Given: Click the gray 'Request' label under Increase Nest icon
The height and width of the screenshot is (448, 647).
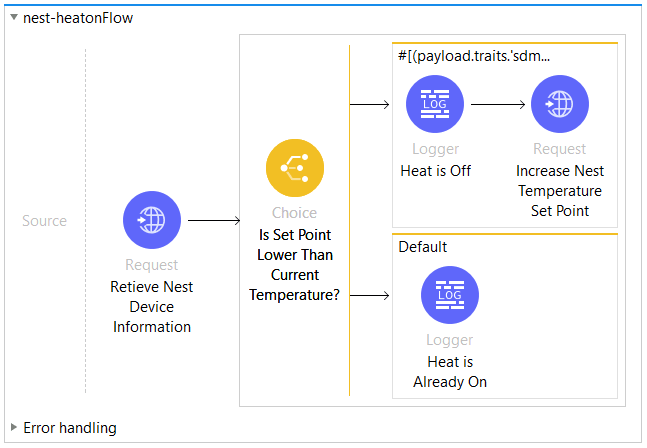Looking at the screenshot, I should click(x=560, y=149).
